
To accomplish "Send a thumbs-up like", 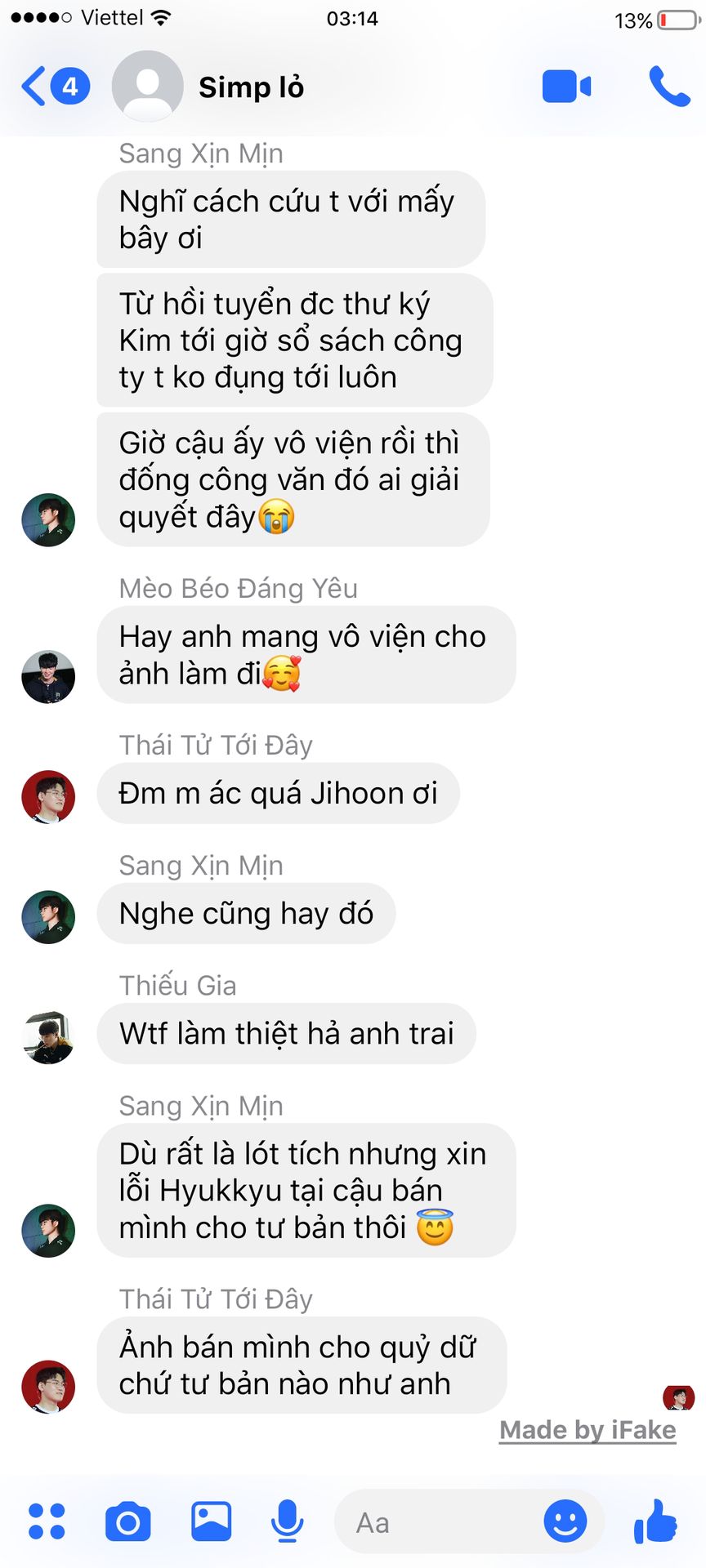I will pos(655,1521).
